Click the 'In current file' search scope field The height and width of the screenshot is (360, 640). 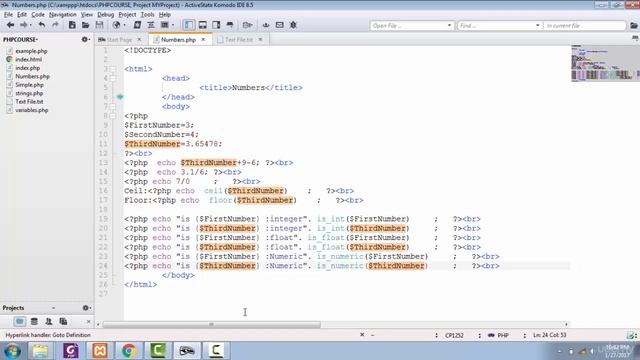pos(584,26)
